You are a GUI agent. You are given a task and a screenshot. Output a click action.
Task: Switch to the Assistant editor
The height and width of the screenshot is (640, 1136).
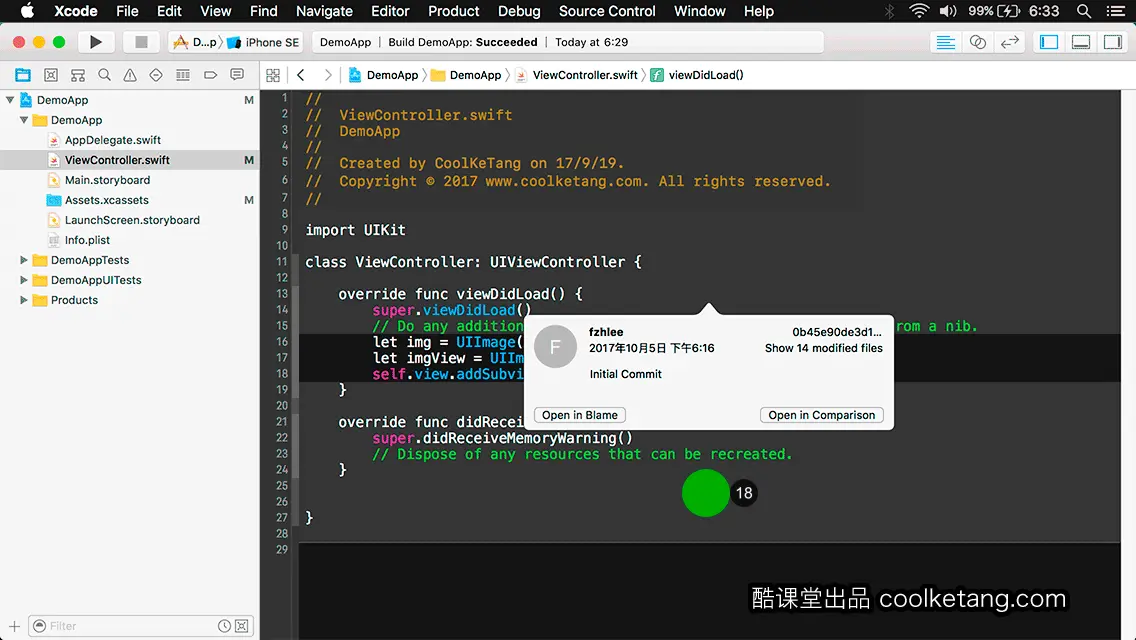tap(977, 42)
